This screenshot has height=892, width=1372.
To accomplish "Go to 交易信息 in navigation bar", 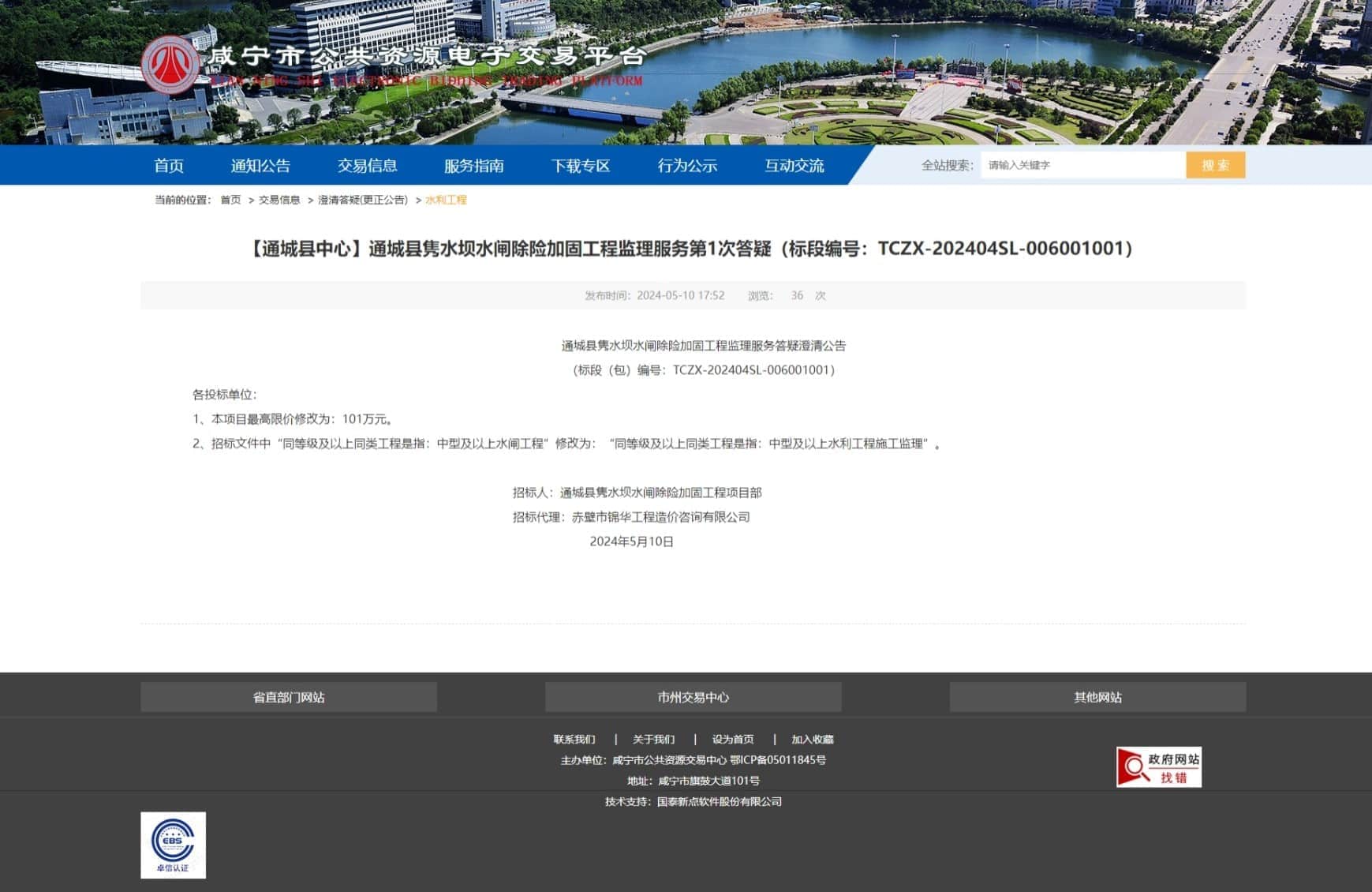I will click(x=367, y=166).
